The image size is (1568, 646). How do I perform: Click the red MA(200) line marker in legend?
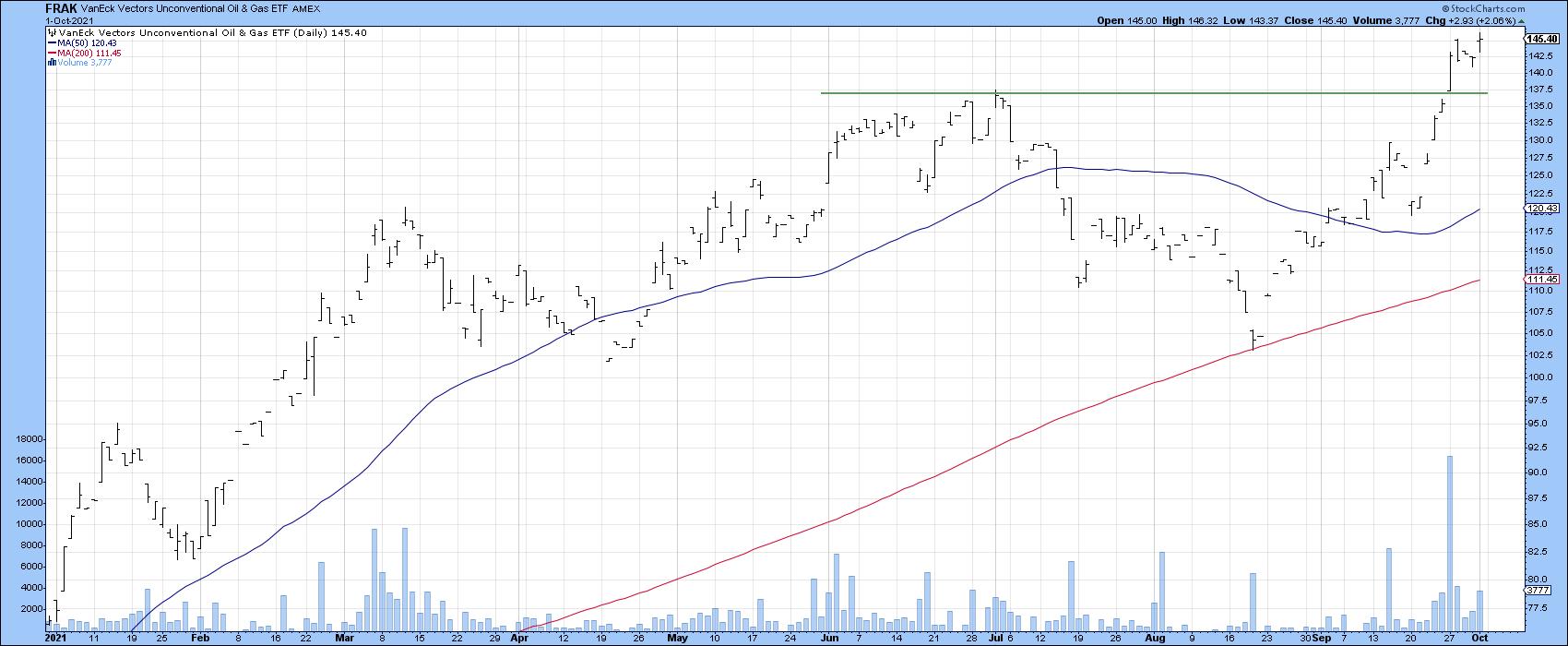pyautogui.click(x=52, y=54)
